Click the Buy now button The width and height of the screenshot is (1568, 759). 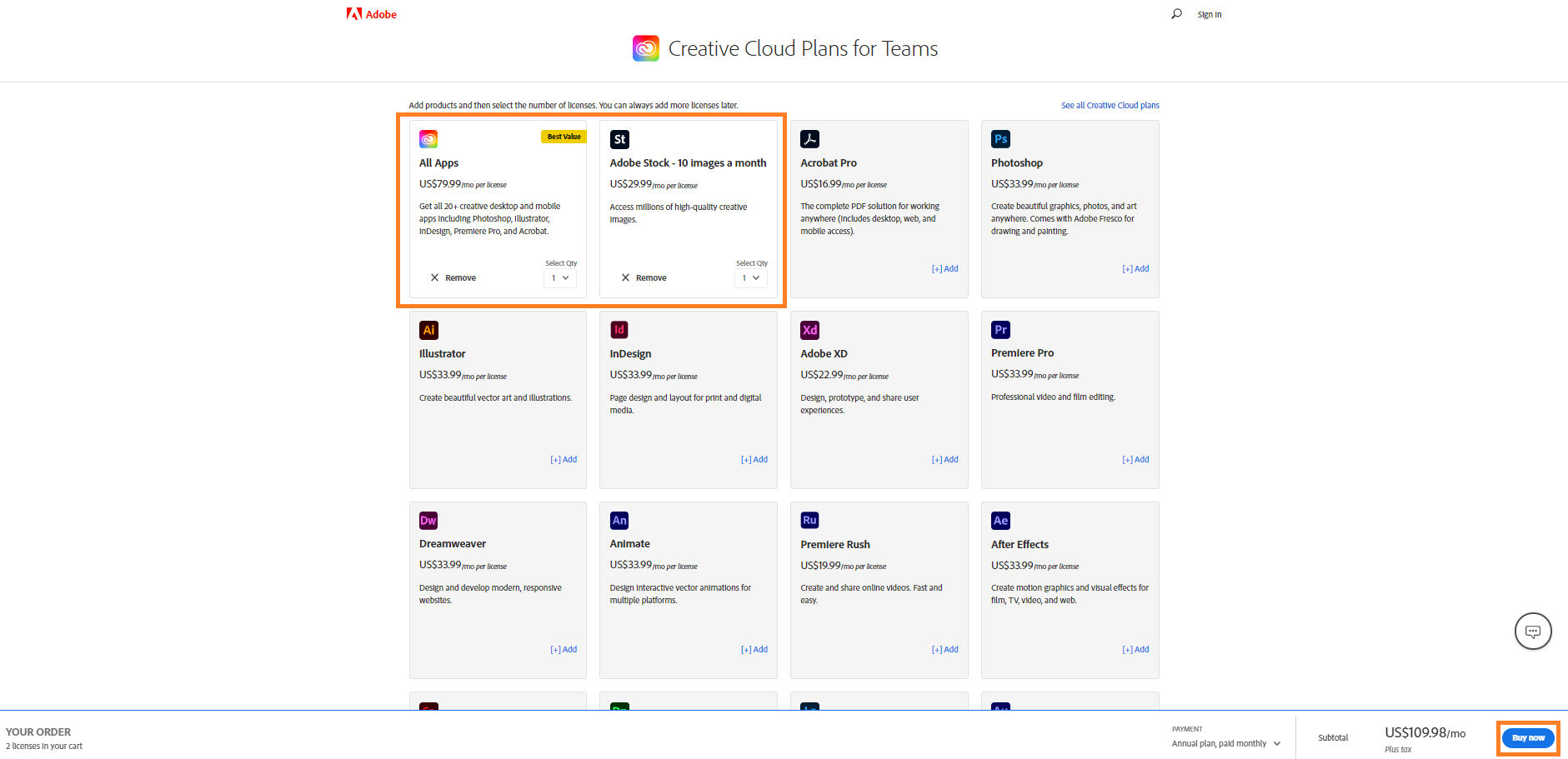pyautogui.click(x=1528, y=737)
